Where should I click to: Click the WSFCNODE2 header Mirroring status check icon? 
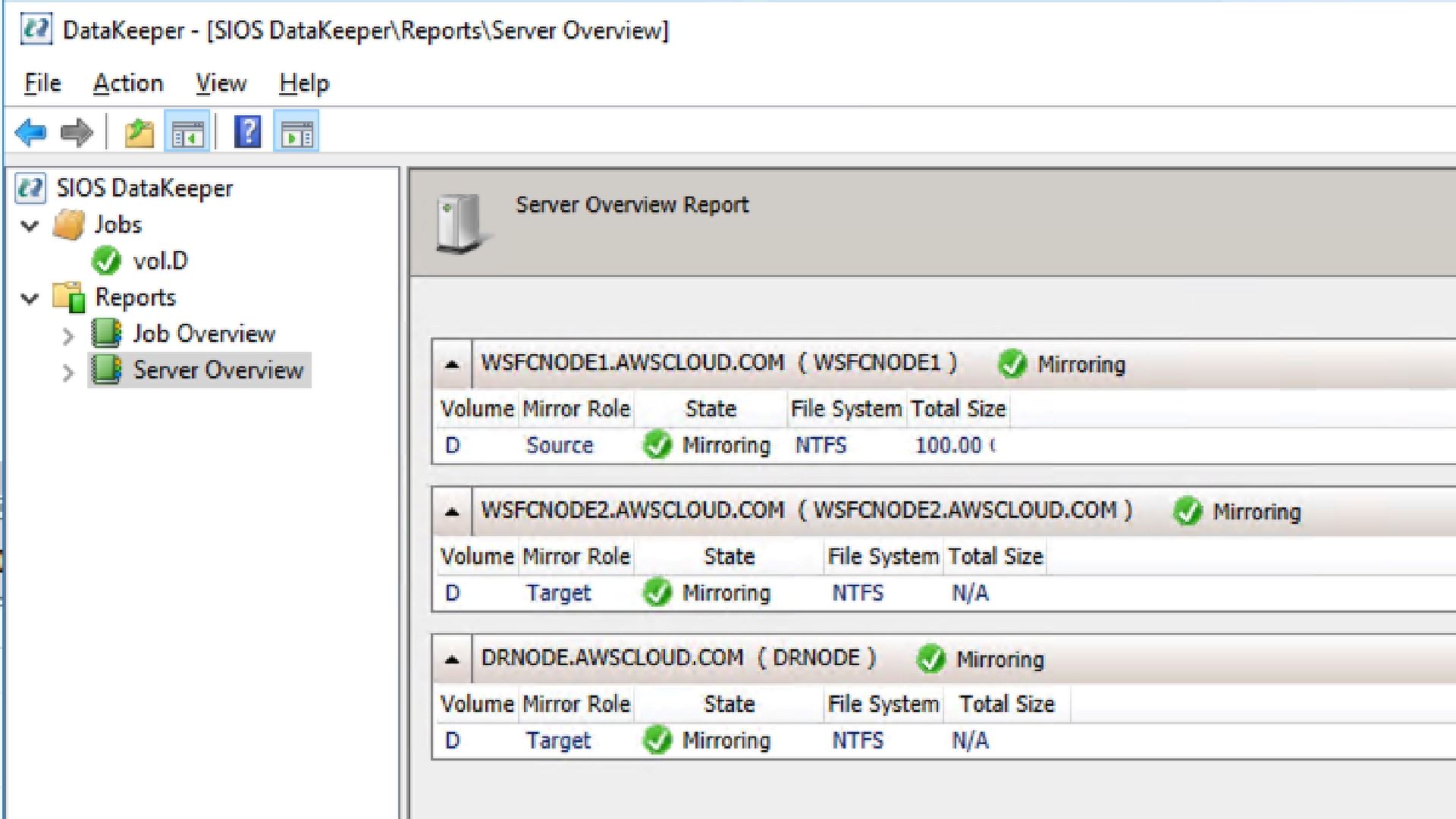point(1188,512)
